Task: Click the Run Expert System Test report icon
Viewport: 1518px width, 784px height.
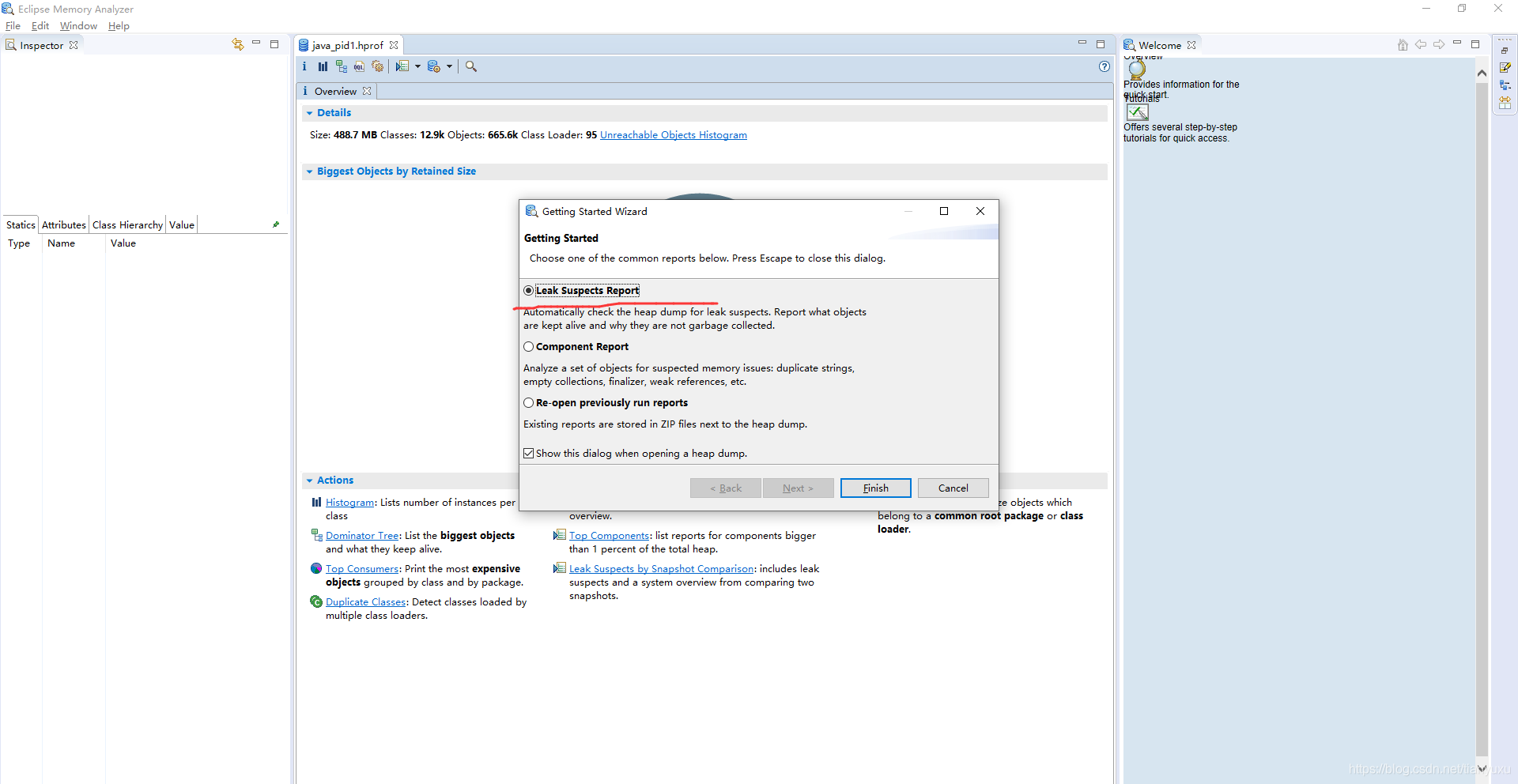Action: pos(402,66)
